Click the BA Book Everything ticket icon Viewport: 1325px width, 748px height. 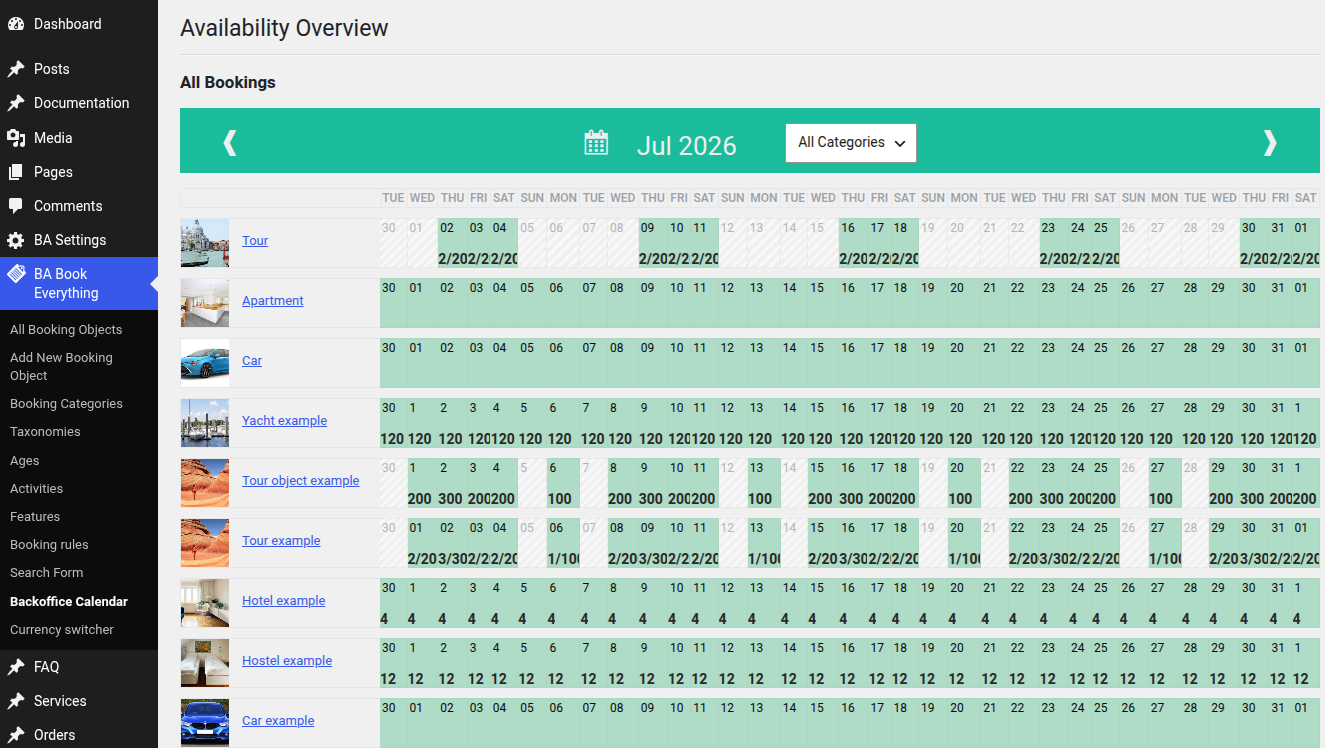16,274
